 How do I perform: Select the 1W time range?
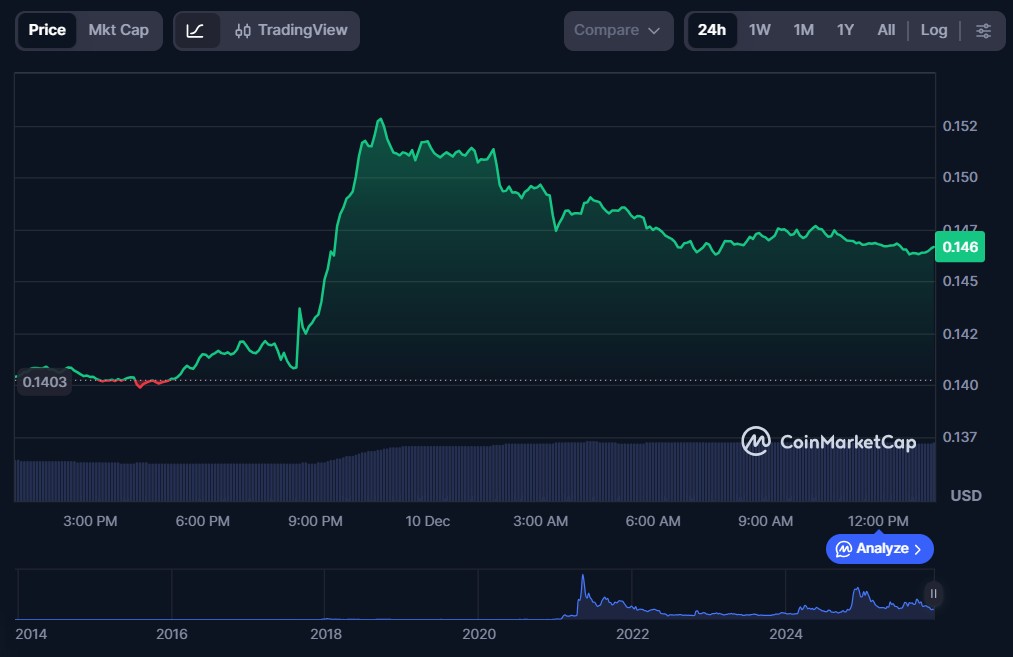[x=760, y=30]
